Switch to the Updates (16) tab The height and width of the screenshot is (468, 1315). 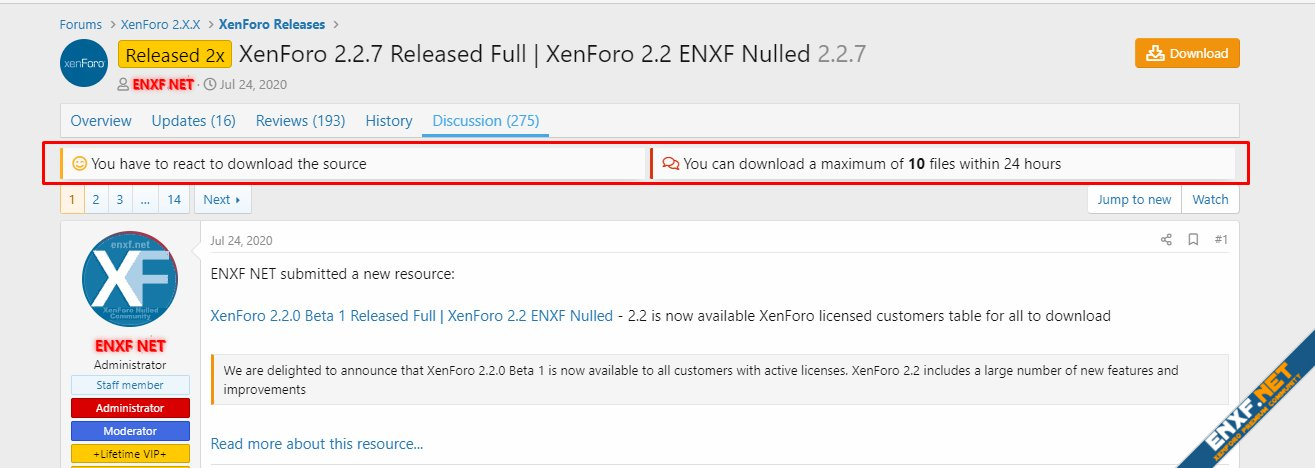click(194, 121)
